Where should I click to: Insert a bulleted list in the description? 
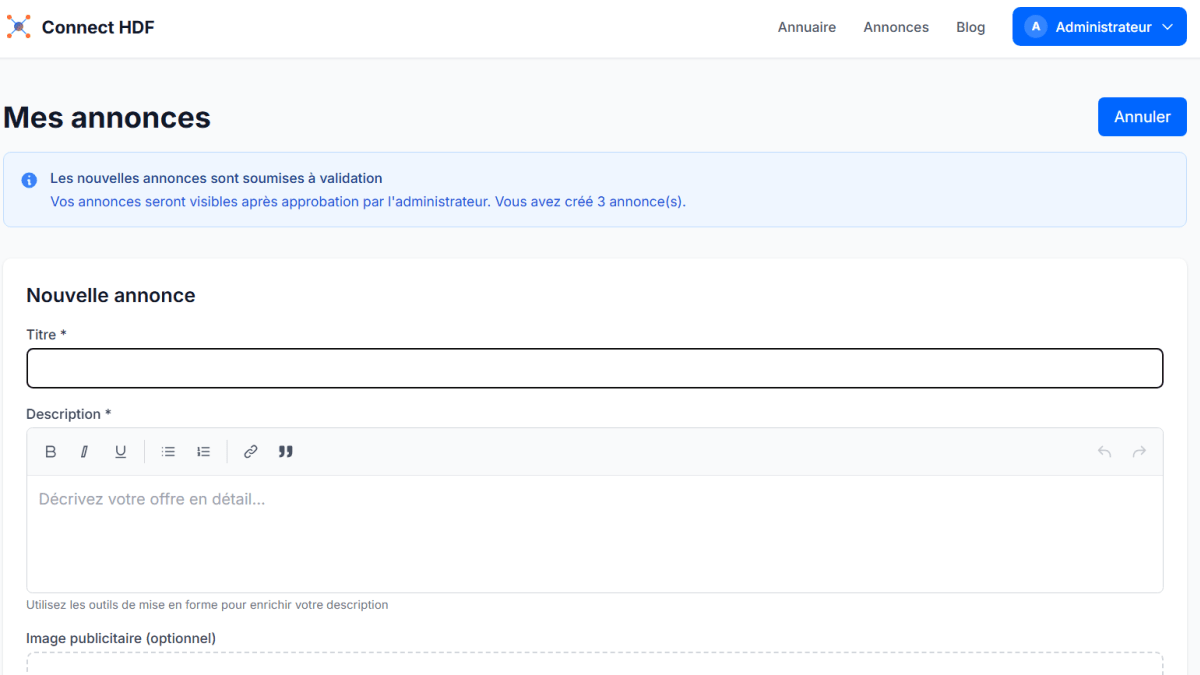tap(168, 451)
